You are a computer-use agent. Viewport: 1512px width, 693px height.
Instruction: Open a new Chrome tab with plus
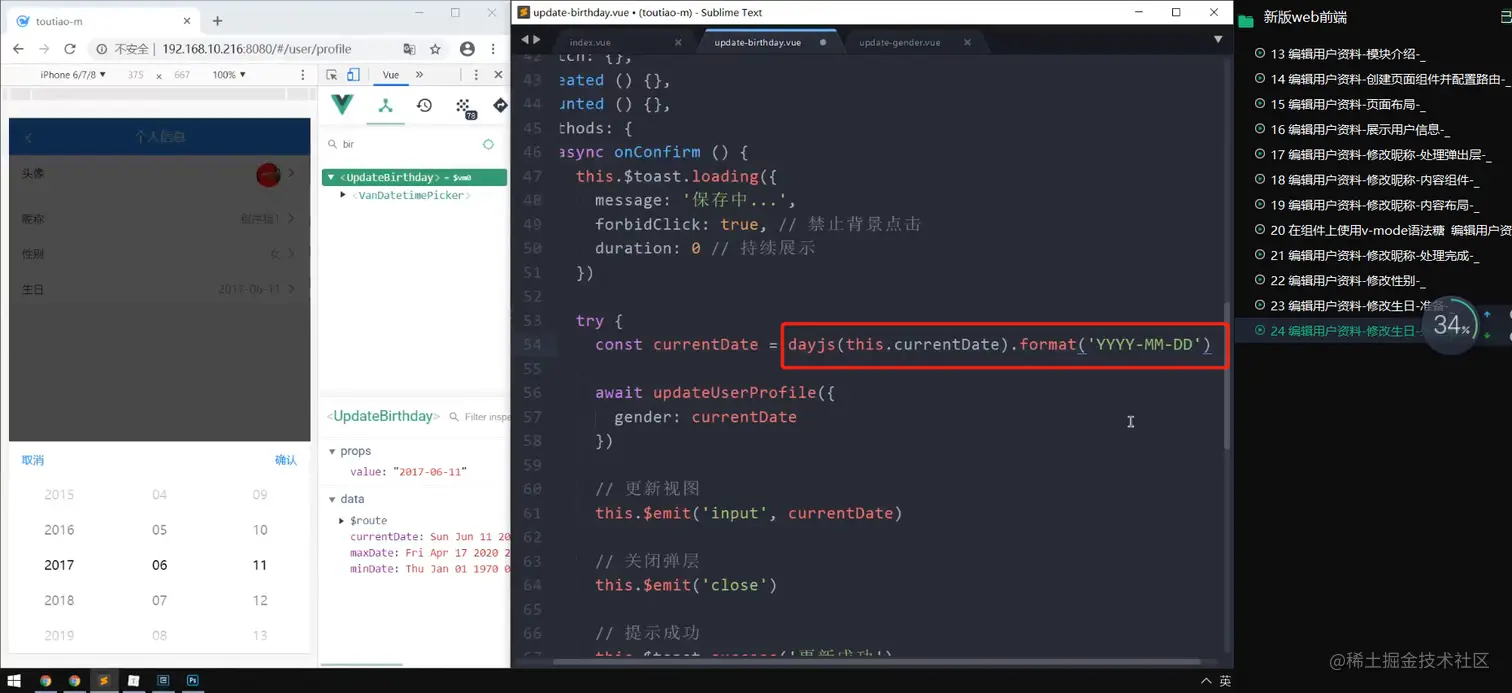click(217, 21)
